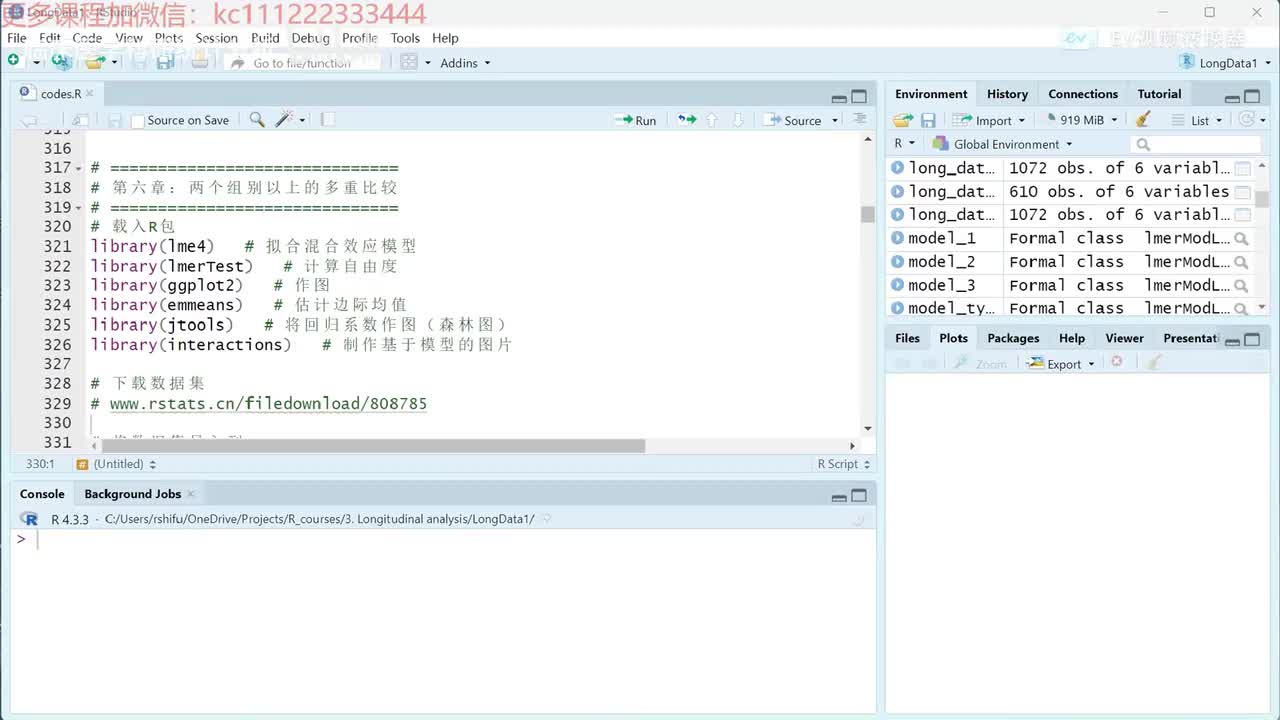This screenshot has width=1280, height=720.
Task: Click the workspace panes grid icon
Action: 408,62
